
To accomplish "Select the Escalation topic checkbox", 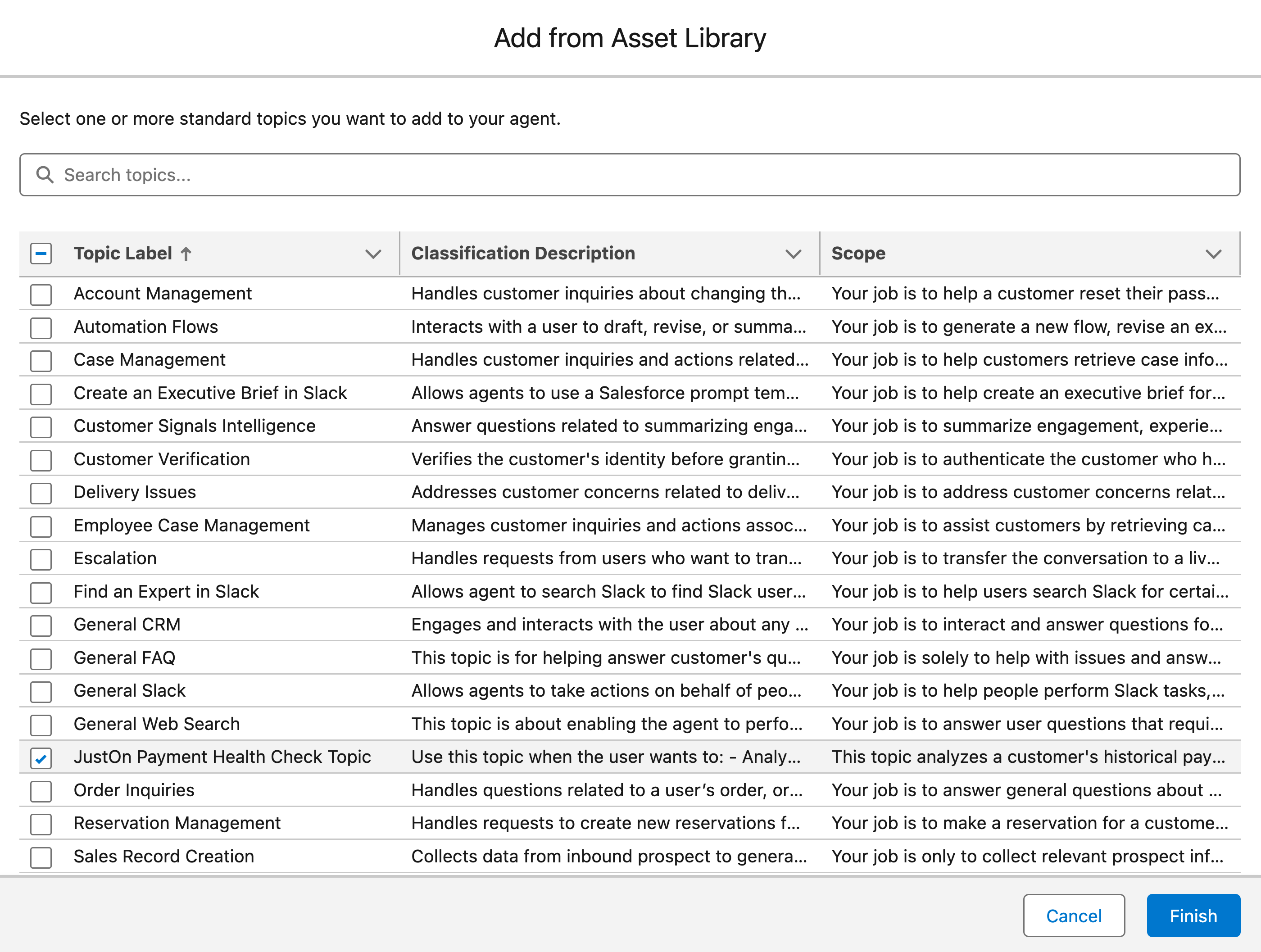I will (41, 559).
